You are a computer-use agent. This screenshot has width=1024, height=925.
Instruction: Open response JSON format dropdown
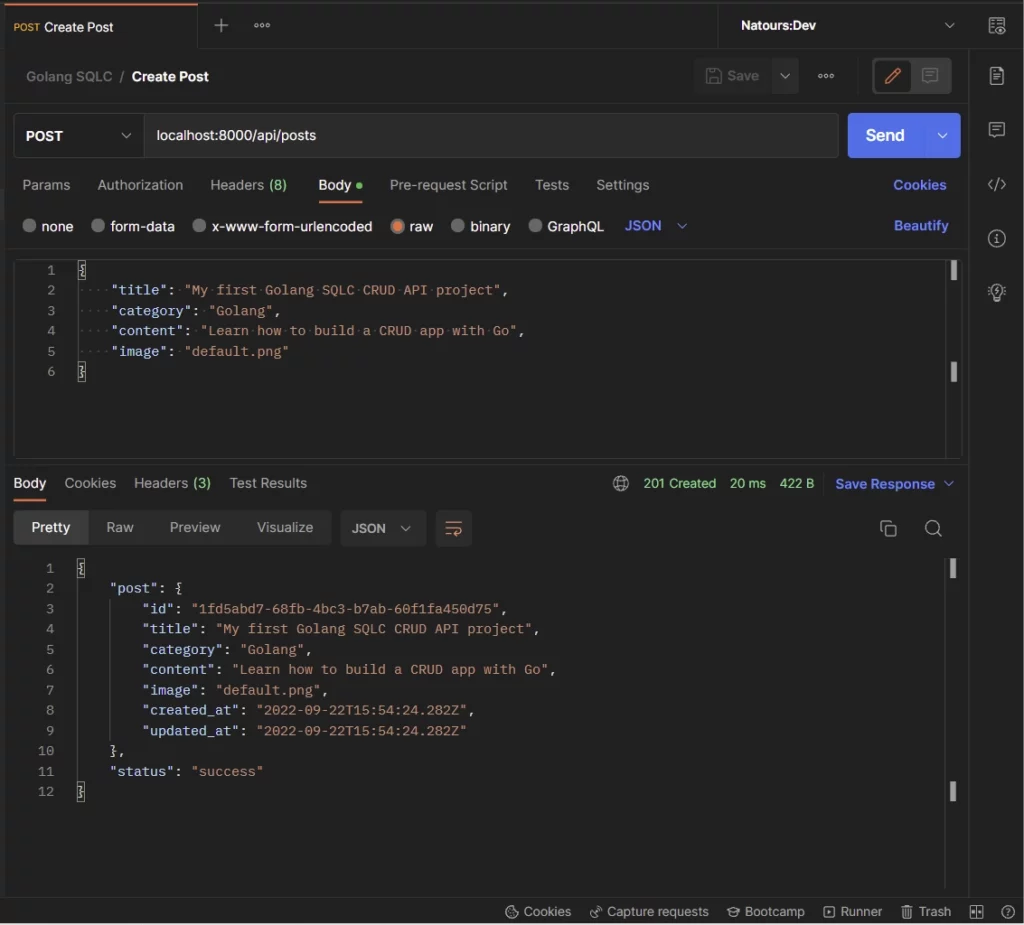[x=382, y=528]
